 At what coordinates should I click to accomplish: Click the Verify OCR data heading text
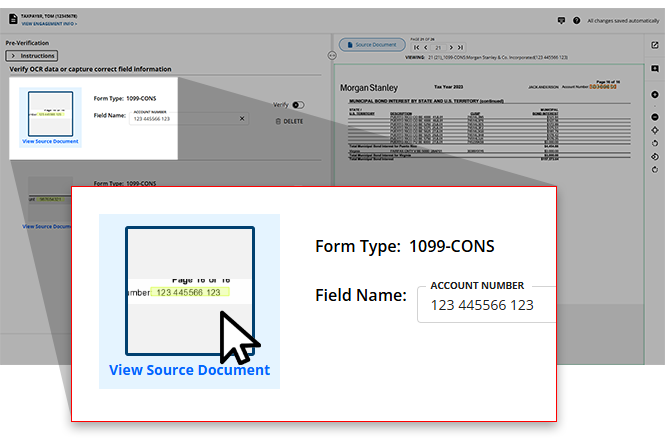tap(90, 69)
